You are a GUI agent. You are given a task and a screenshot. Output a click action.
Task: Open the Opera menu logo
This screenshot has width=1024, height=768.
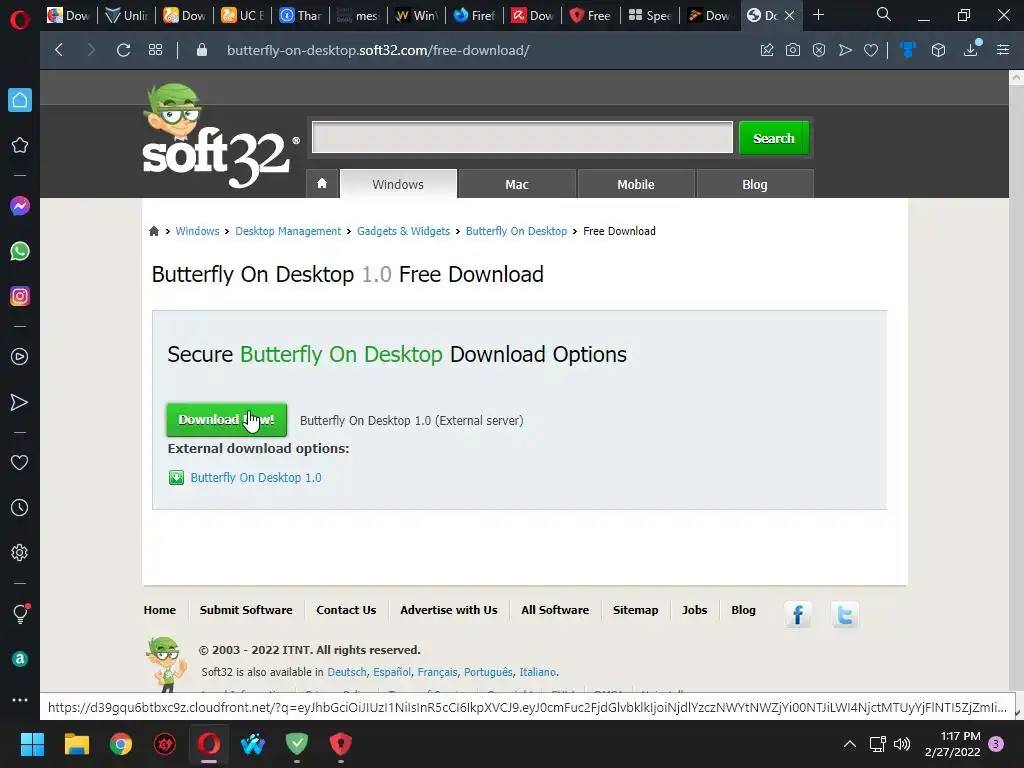[x=20, y=18]
